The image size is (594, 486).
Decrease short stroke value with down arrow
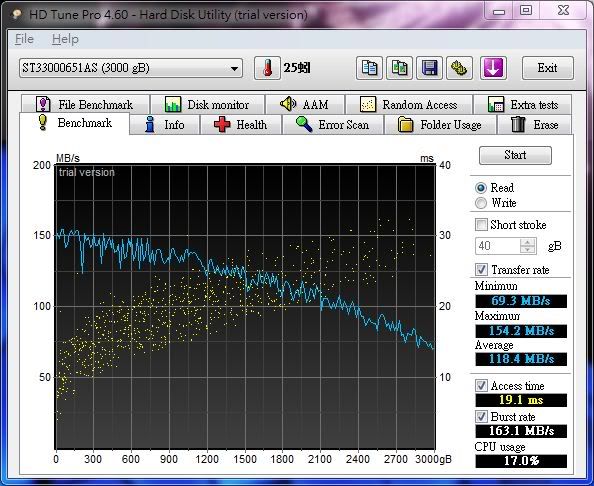click(528, 250)
